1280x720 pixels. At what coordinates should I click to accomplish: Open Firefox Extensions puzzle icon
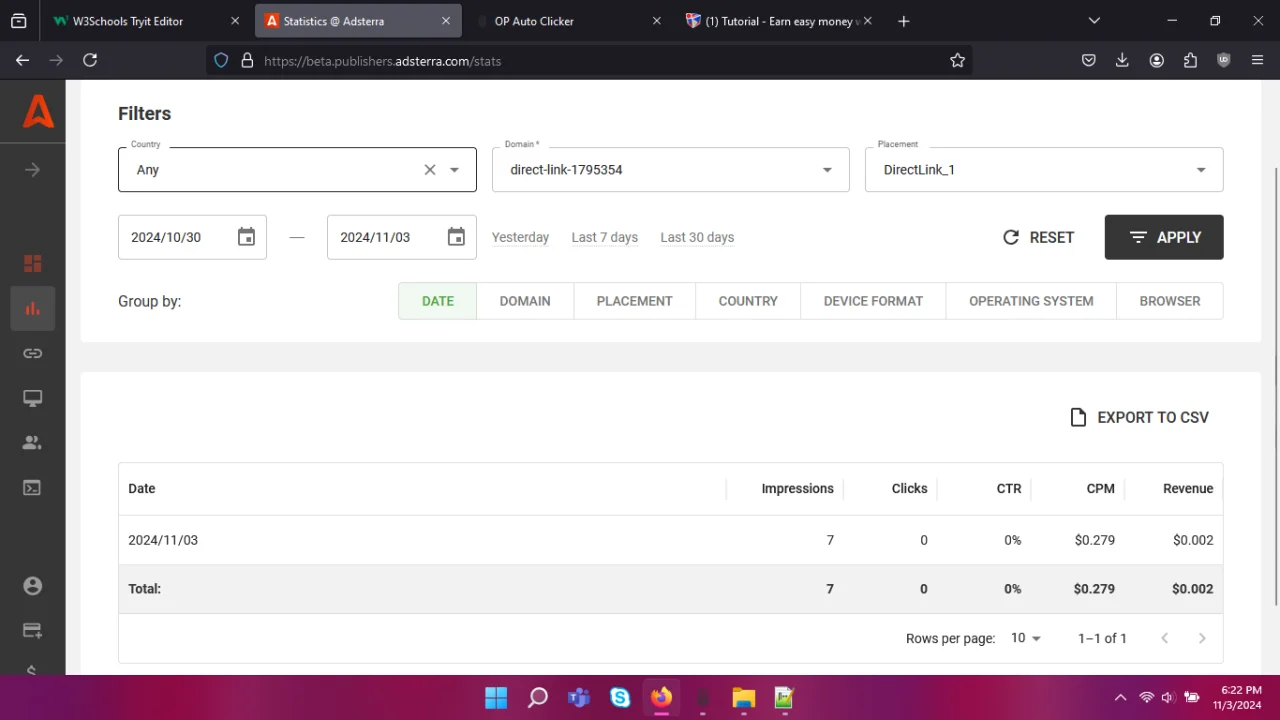point(1190,60)
